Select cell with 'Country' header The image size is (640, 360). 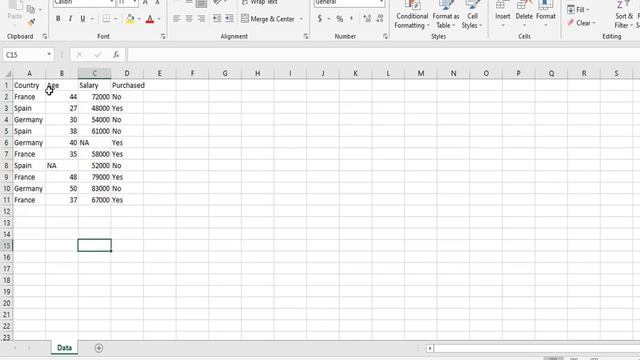(x=29, y=85)
